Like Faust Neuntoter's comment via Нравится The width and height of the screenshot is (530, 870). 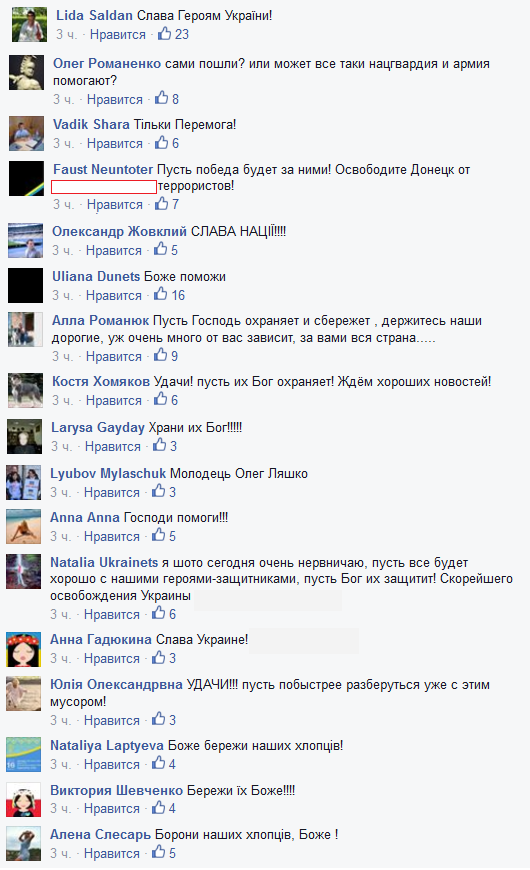115,205
